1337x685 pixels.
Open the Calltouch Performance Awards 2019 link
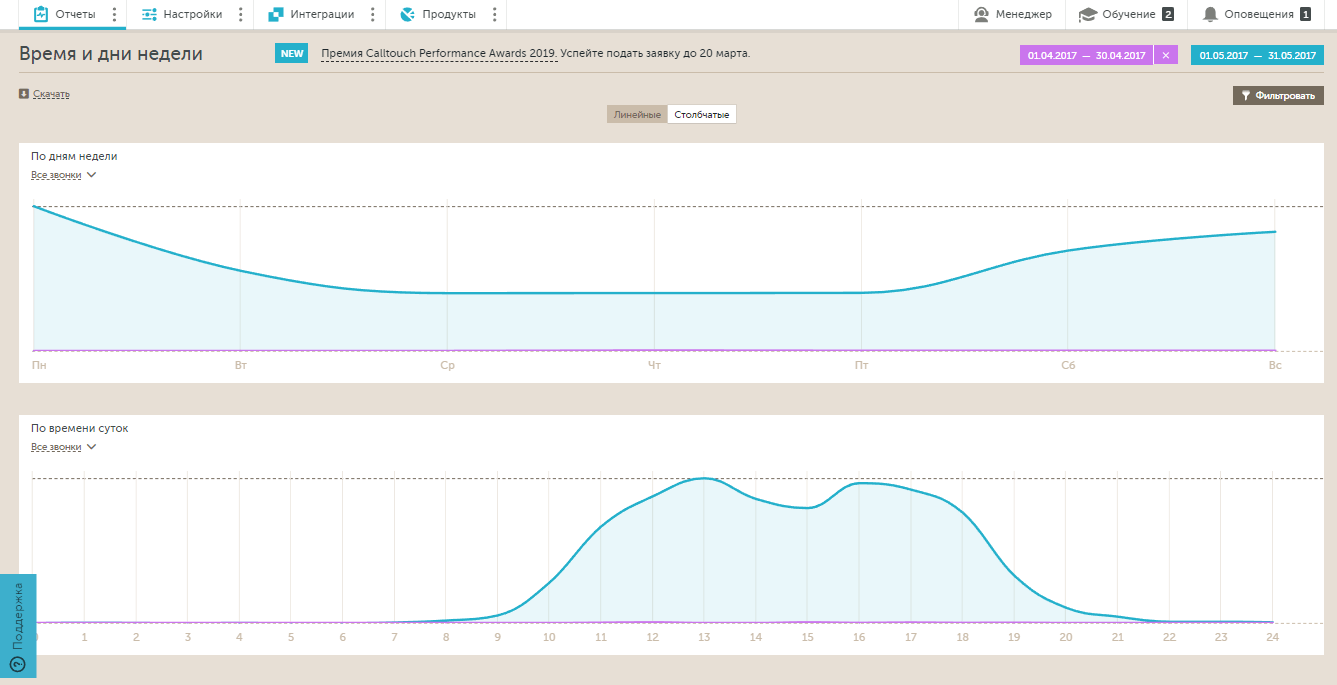tap(439, 53)
